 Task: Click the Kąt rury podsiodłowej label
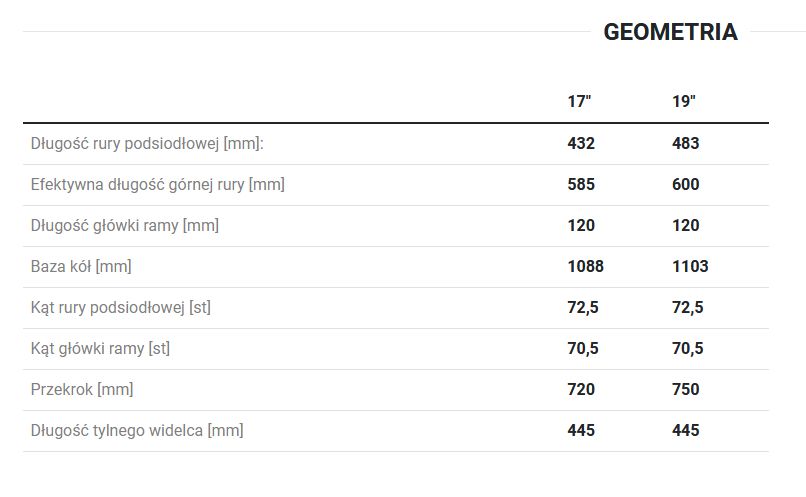pyautogui.click(x=121, y=308)
